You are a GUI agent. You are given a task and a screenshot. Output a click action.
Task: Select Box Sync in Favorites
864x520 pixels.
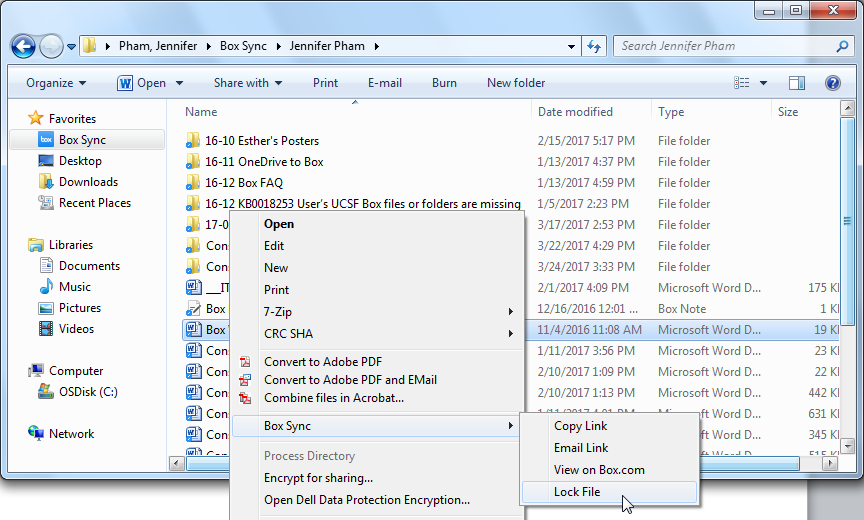coord(87,140)
